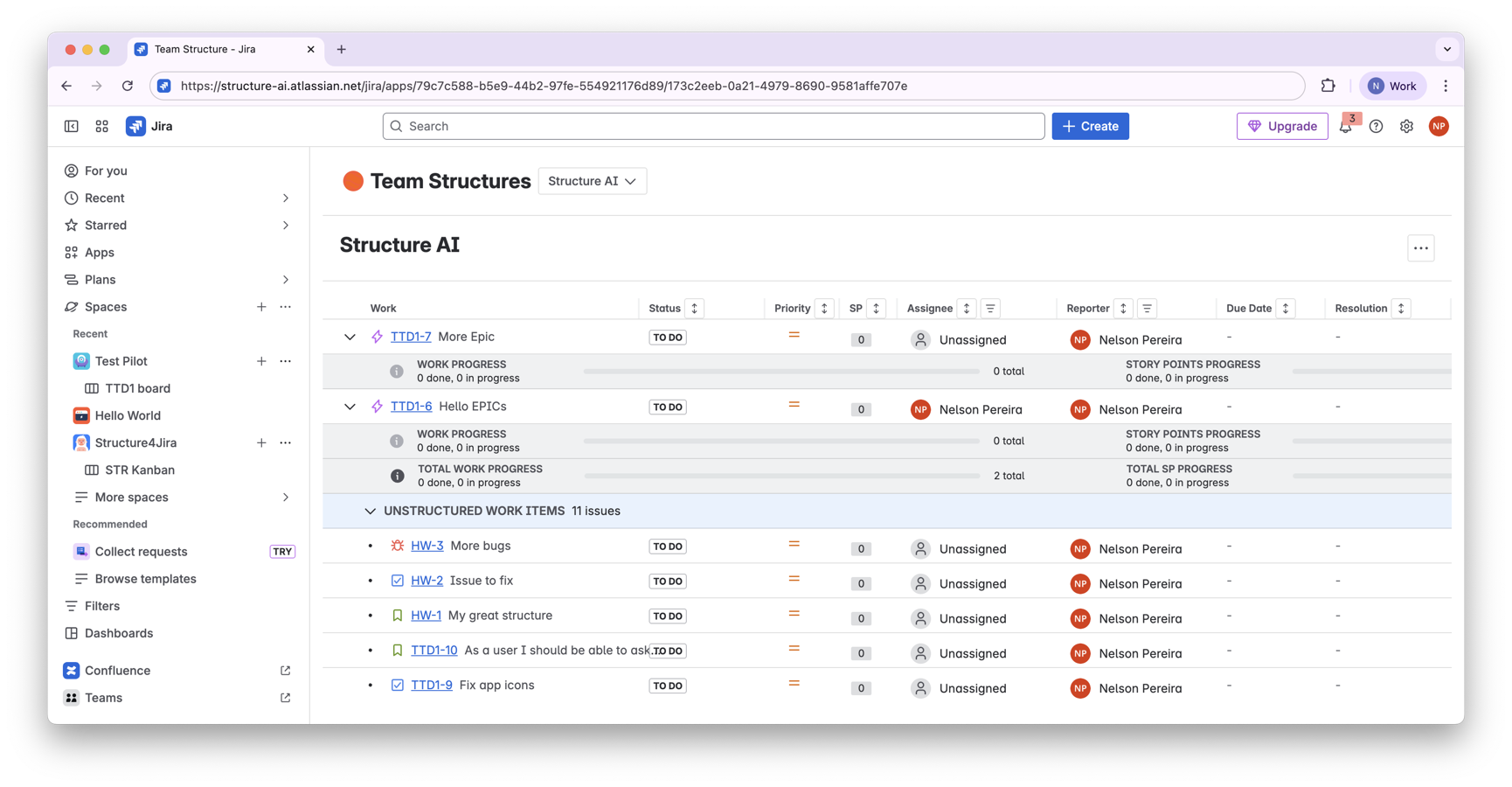Click the info icon for Total Work Progress
The height and width of the screenshot is (787, 1512).
click(398, 476)
